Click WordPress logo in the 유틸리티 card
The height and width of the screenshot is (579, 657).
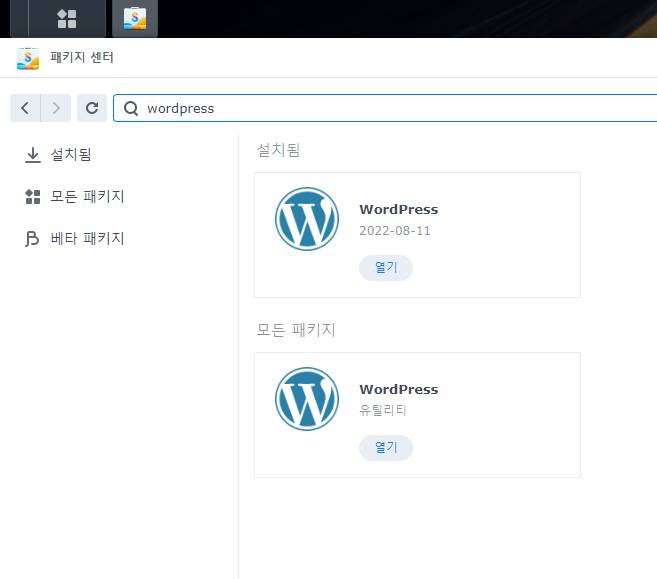point(307,399)
